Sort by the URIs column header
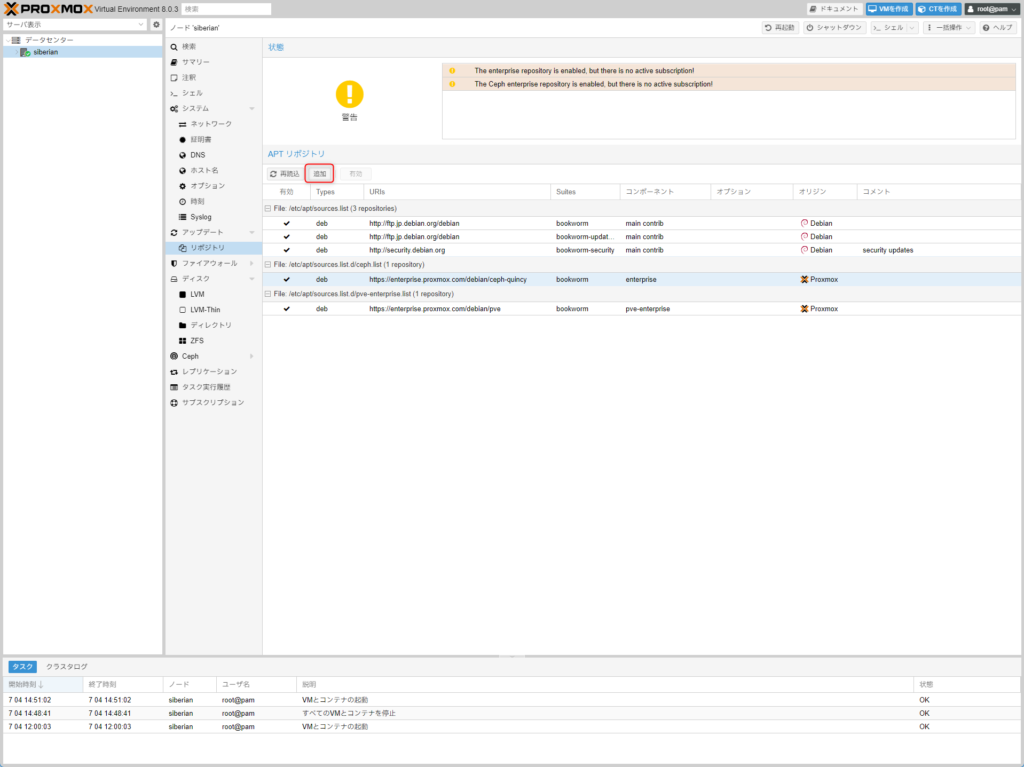Image resolution: width=1024 pixels, height=767 pixels. click(x=456, y=192)
